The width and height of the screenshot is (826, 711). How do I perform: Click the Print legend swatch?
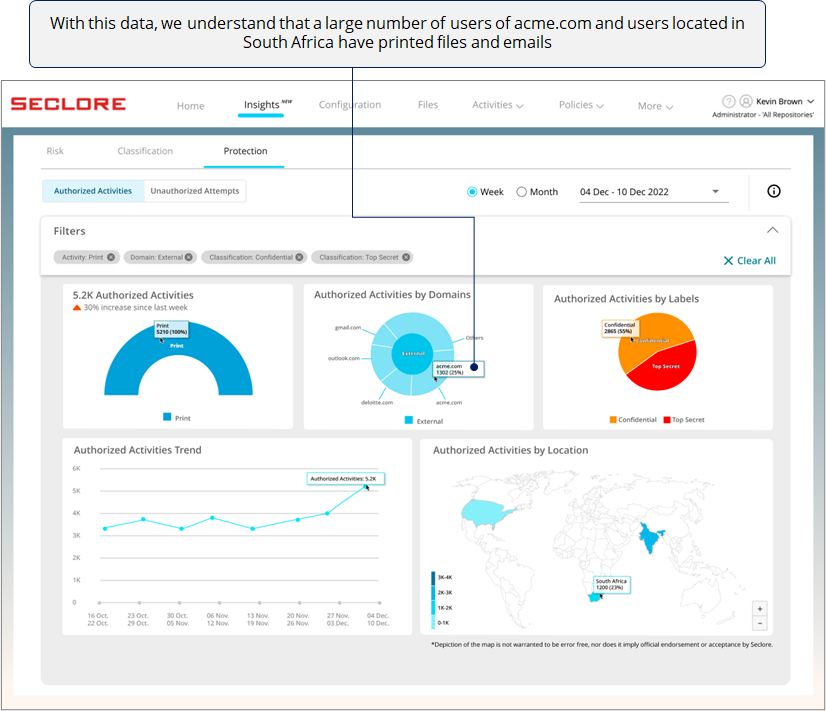tap(167, 417)
